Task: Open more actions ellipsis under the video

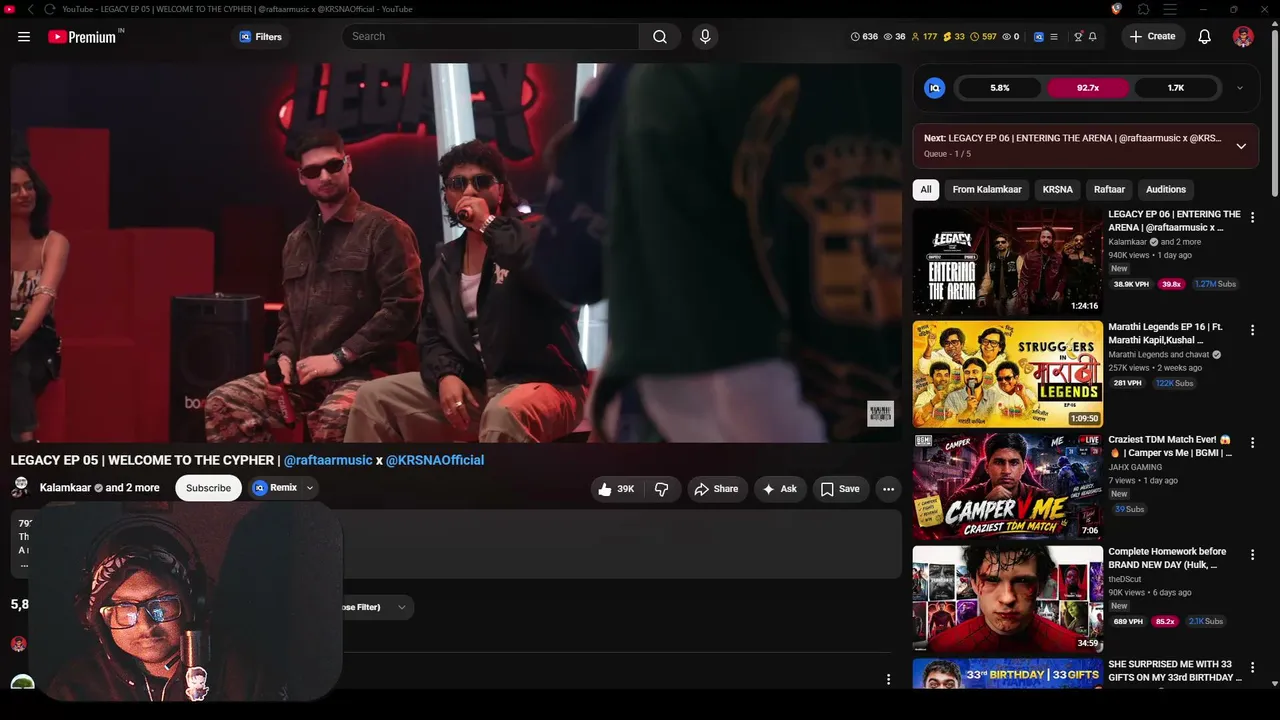Action: (x=888, y=489)
